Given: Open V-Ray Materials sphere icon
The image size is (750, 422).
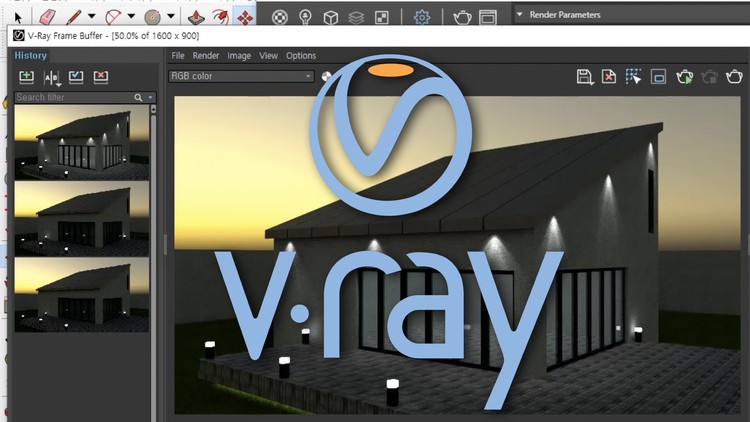Looking at the screenshot, I should (x=280, y=18).
